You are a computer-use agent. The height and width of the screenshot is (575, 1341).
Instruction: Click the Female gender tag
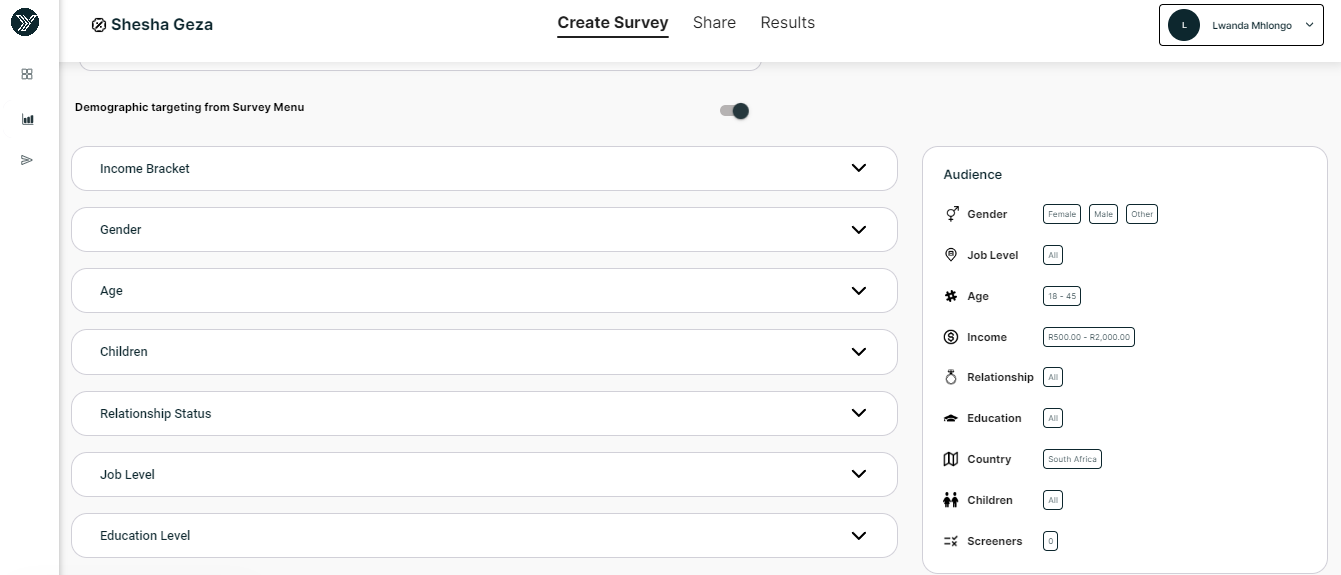click(x=1062, y=214)
